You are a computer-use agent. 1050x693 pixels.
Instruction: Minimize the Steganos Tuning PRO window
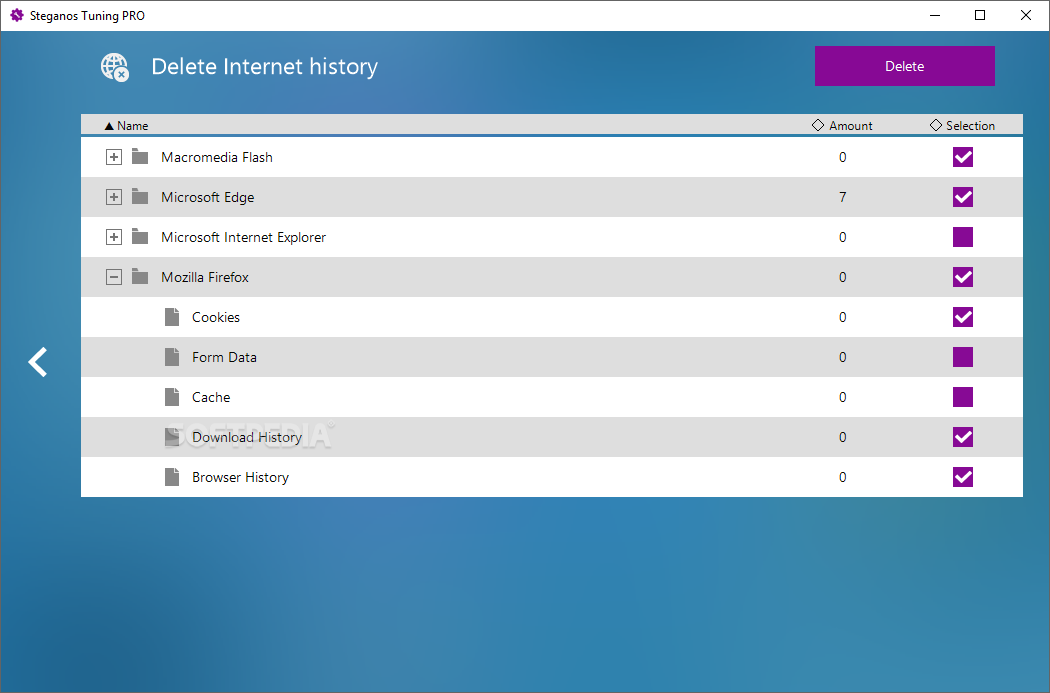click(x=935, y=15)
